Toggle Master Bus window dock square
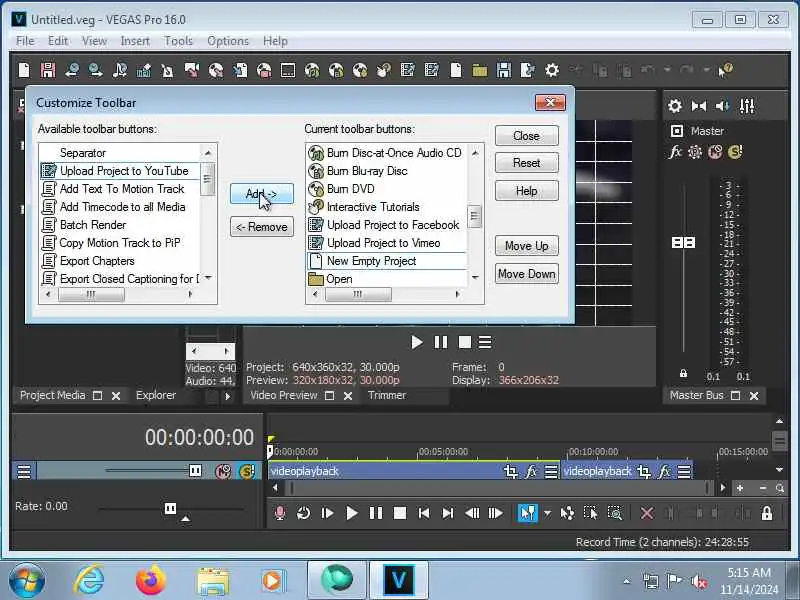Image resolution: width=800 pixels, height=600 pixels. coord(735,396)
